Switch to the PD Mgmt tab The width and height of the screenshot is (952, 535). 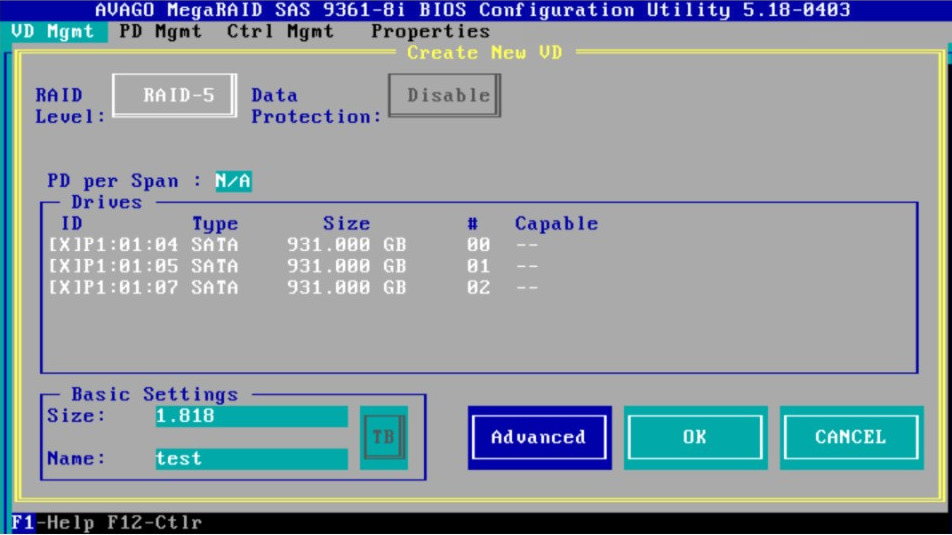160,32
